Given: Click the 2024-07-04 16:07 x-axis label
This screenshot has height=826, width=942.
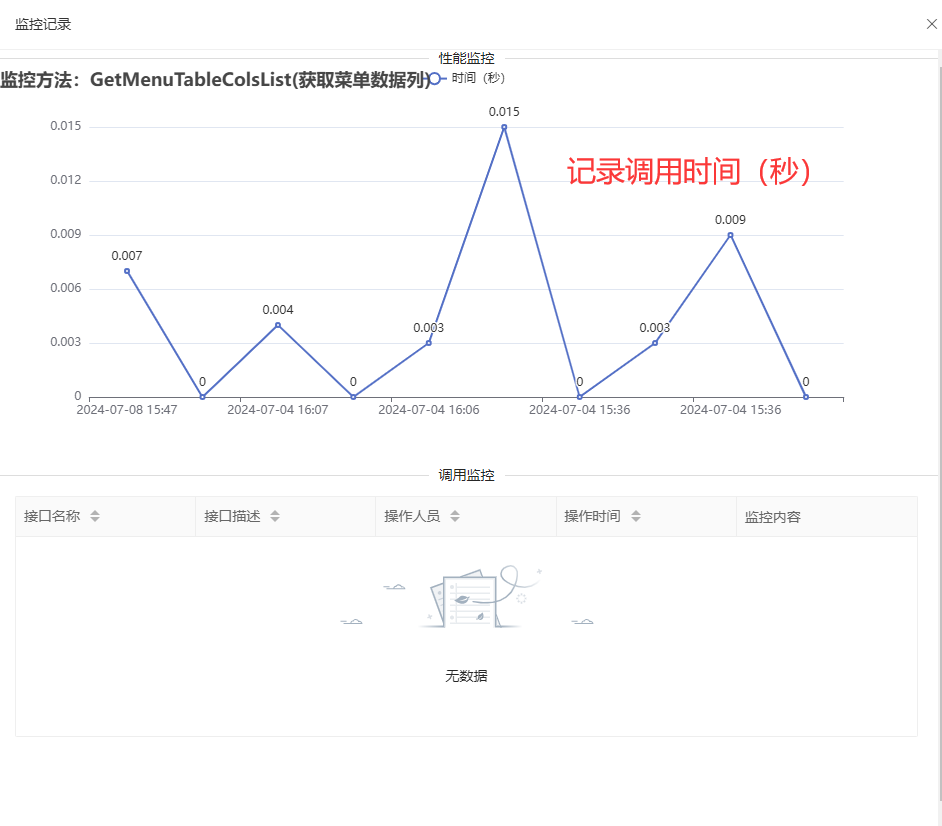Looking at the screenshot, I should tap(277, 410).
